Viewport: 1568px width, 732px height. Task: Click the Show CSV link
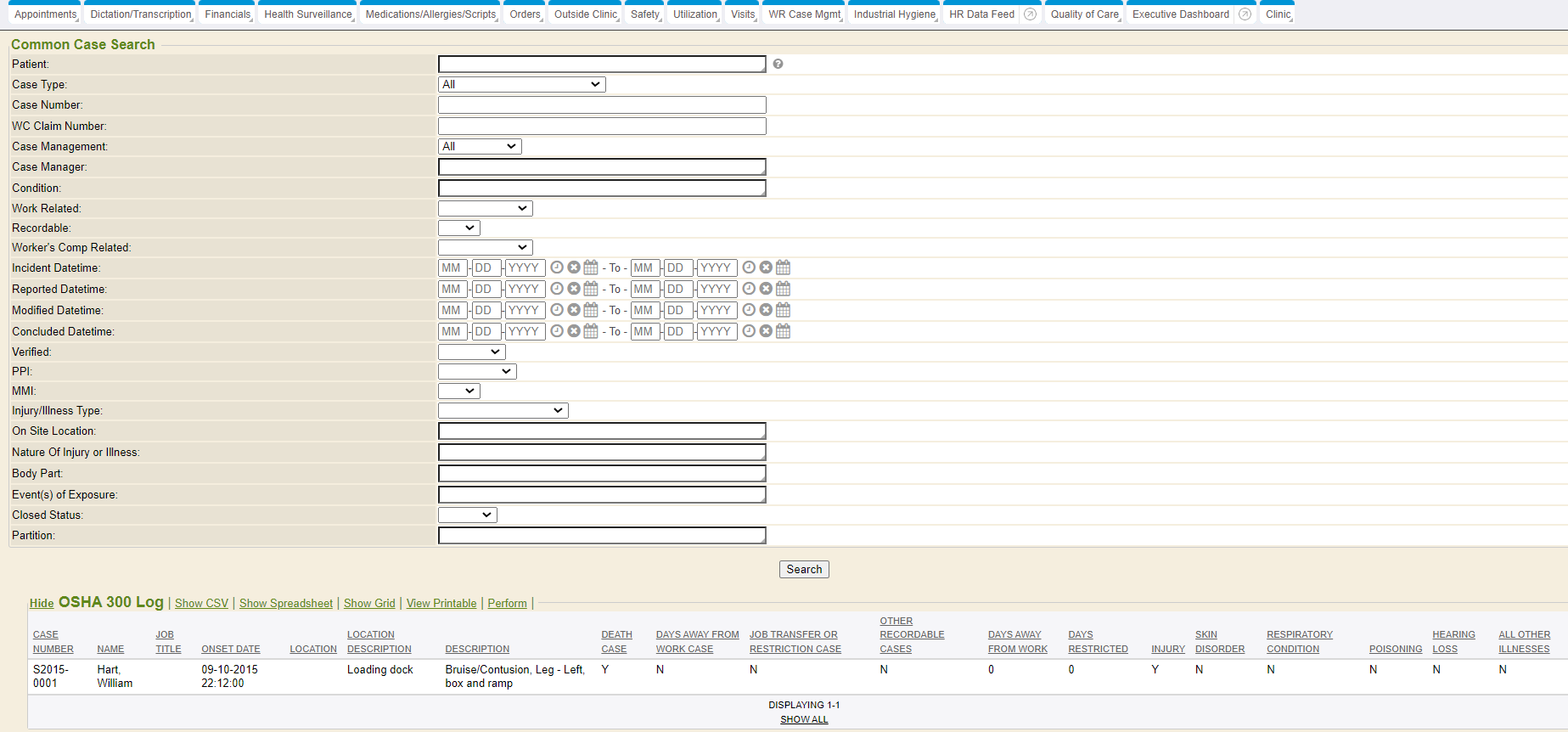201,604
